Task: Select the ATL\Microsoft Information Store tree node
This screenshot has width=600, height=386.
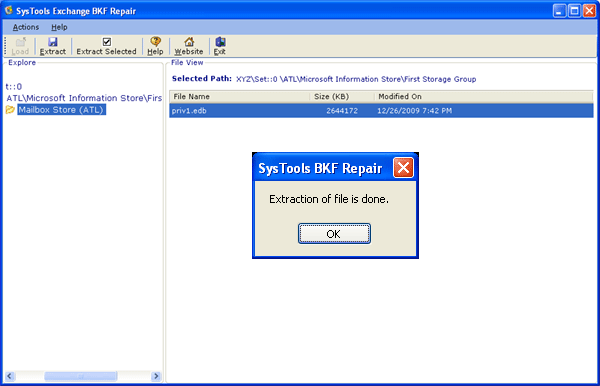Action: (84, 98)
